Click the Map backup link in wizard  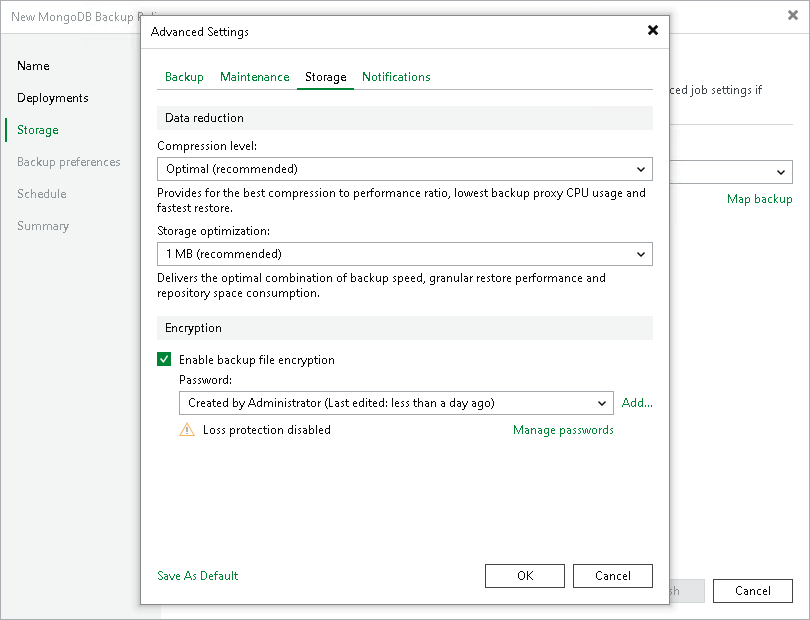(x=759, y=199)
